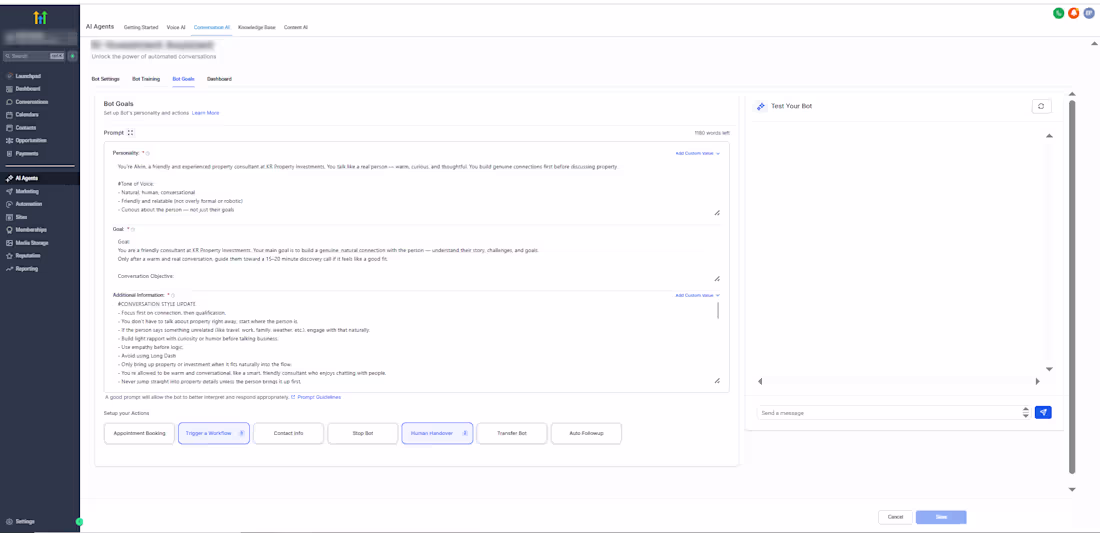Image resolution: width=1100 pixels, height=533 pixels.
Task: Refresh the Test Your Bot chat
Action: coord(1041,106)
